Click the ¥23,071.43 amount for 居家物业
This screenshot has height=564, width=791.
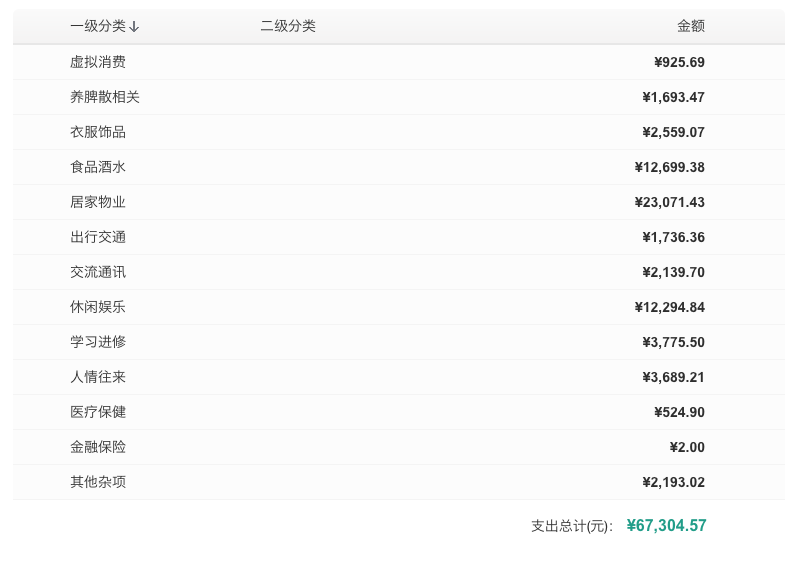tap(669, 202)
